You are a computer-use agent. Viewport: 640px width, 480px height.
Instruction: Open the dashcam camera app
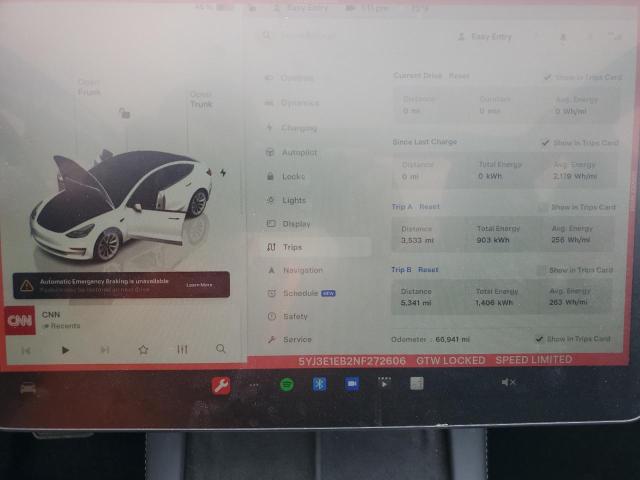tap(352, 384)
